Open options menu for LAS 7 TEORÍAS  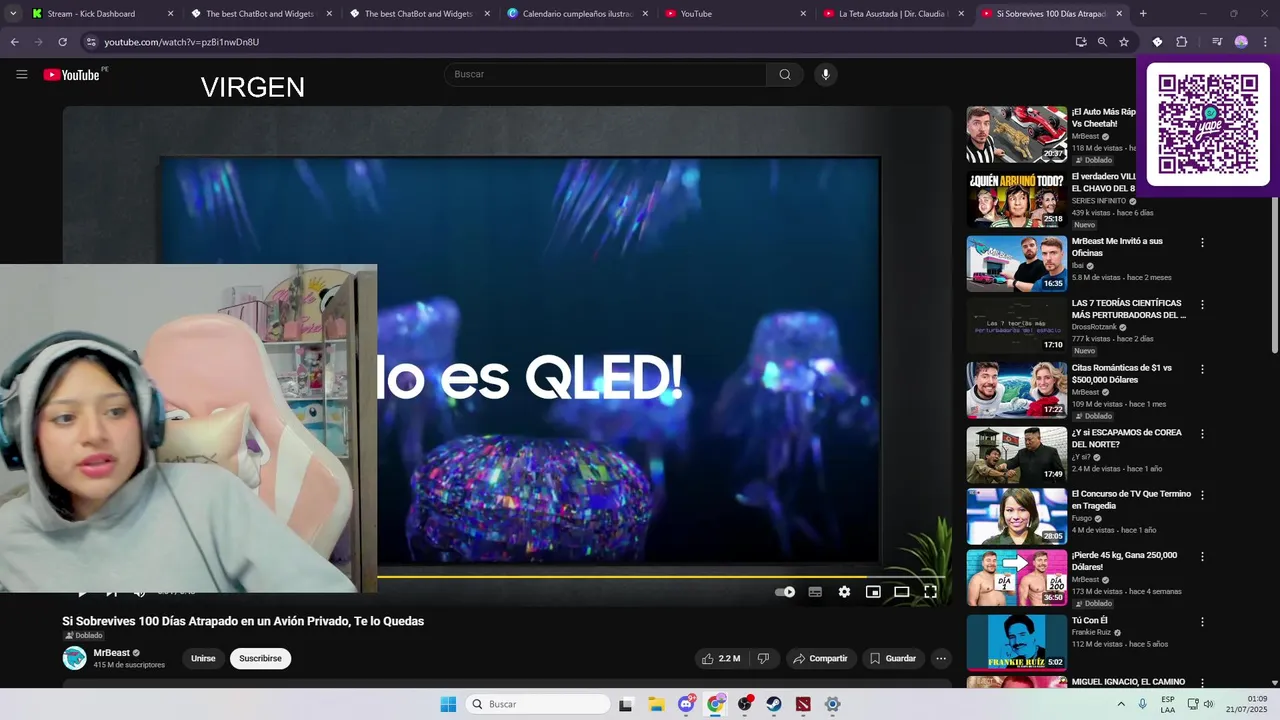1202,304
